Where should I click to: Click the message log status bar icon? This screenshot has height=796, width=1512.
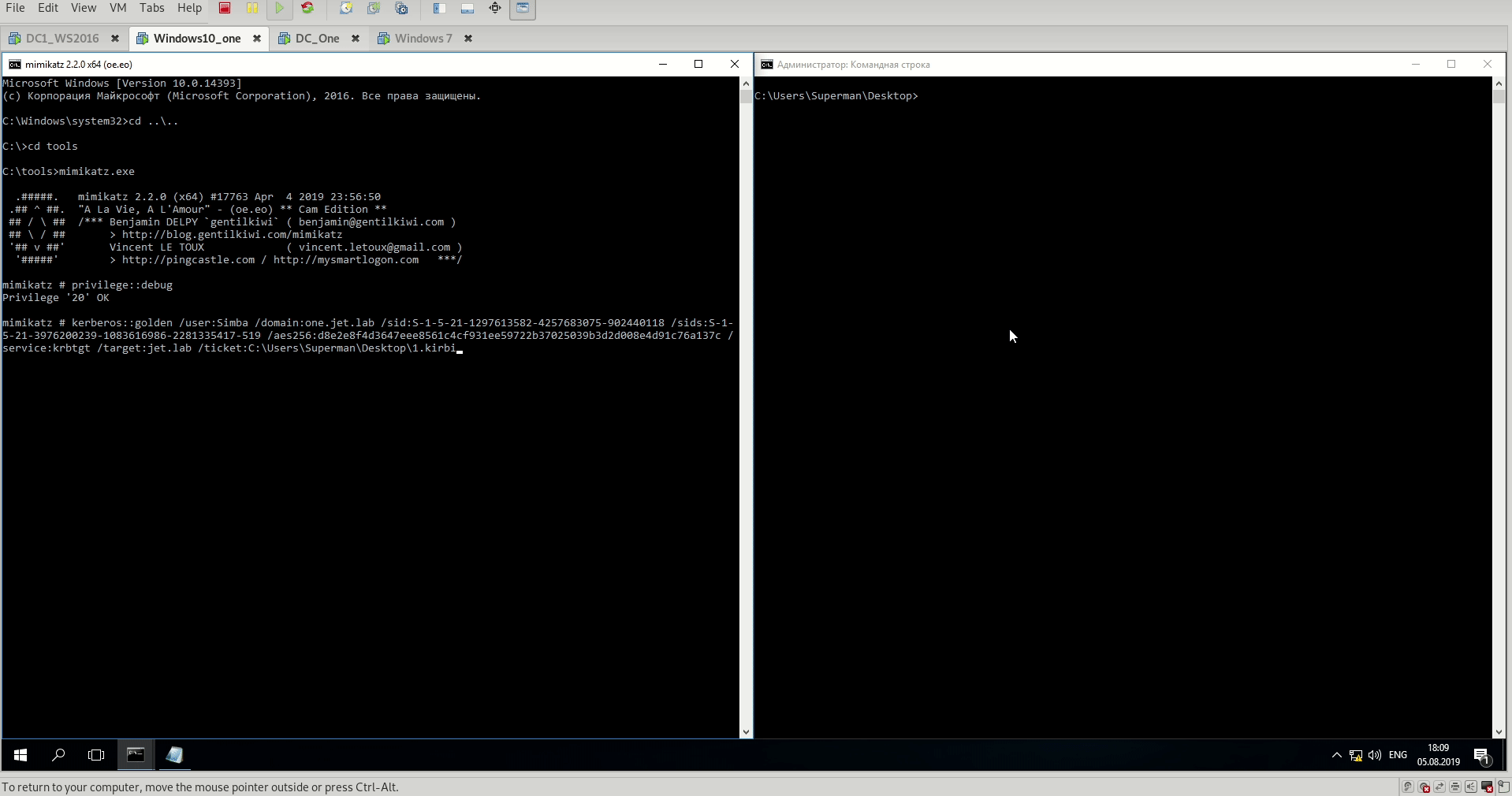point(1503,787)
